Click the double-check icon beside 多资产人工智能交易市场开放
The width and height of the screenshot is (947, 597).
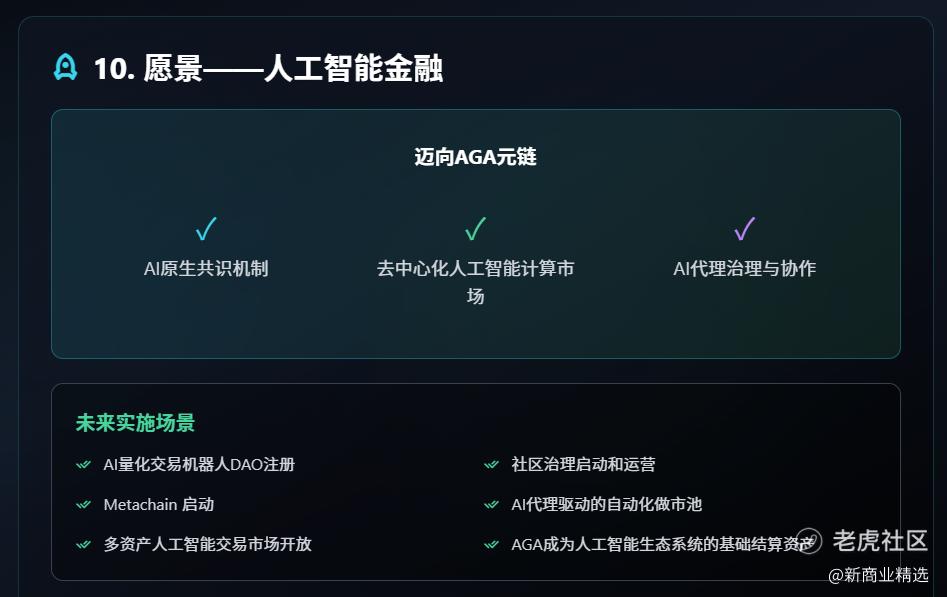pyautogui.click(x=84, y=544)
